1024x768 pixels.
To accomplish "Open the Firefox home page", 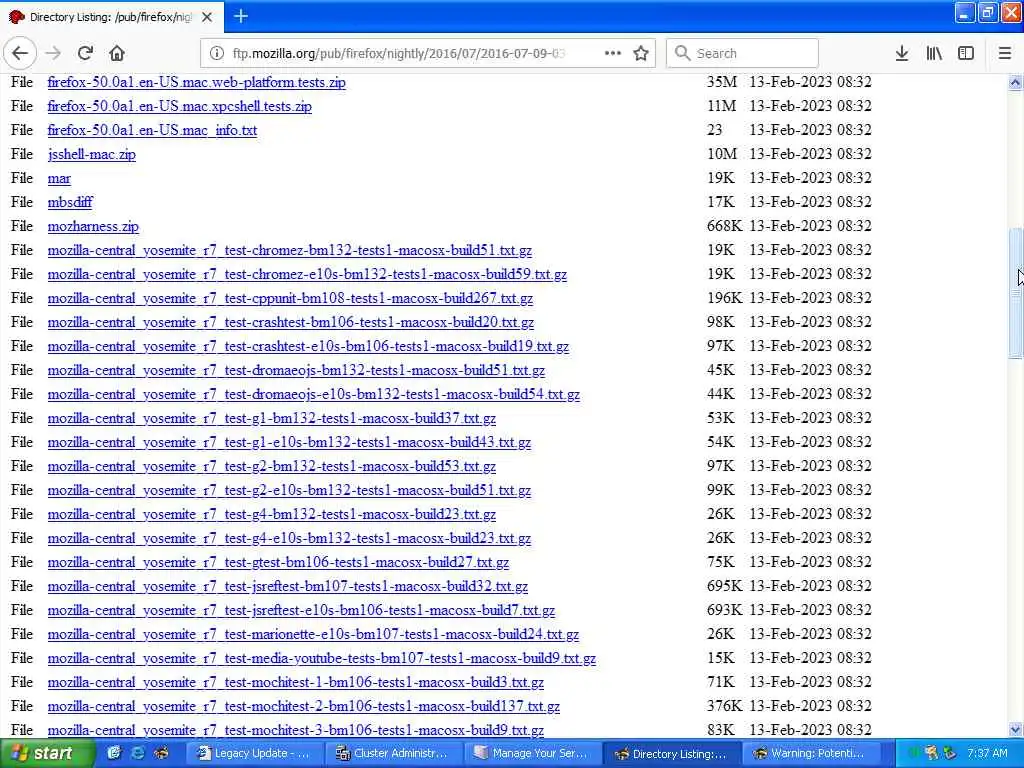I will click(117, 53).
